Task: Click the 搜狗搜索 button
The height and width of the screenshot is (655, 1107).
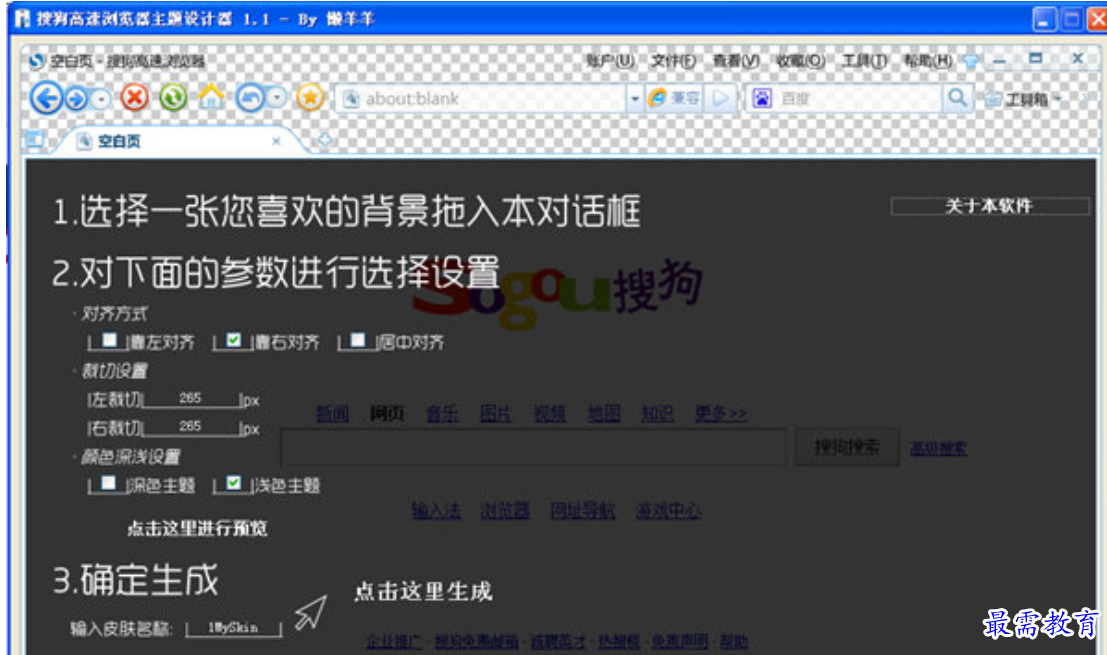Action: click(x=846, y=447)
